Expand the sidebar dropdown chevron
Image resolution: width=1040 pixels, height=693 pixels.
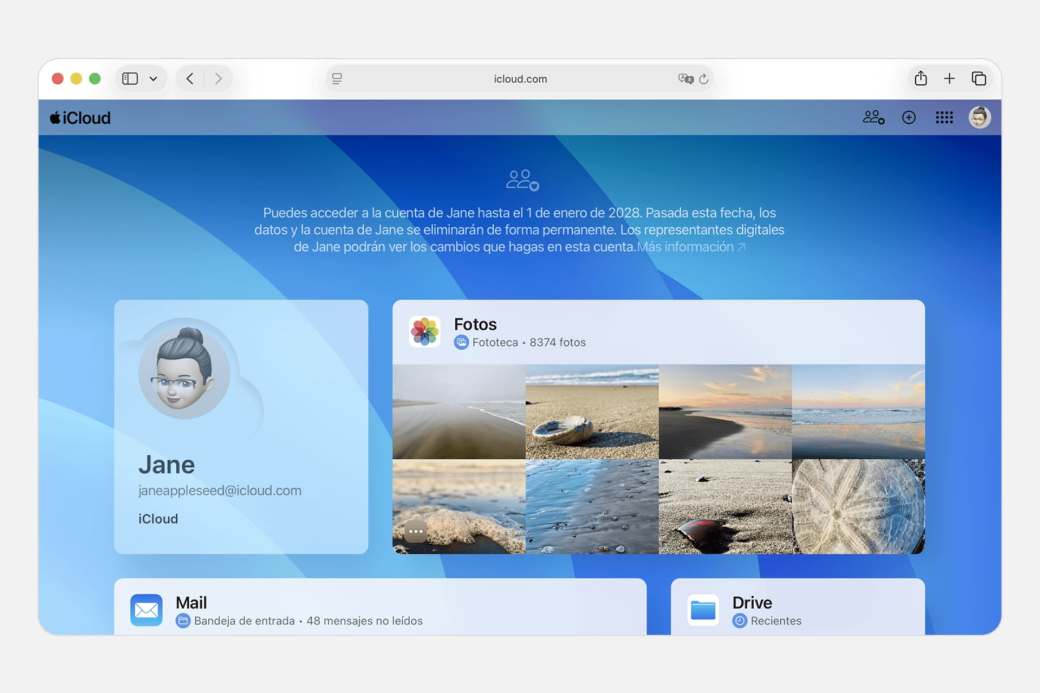click(x=153, y=79)
